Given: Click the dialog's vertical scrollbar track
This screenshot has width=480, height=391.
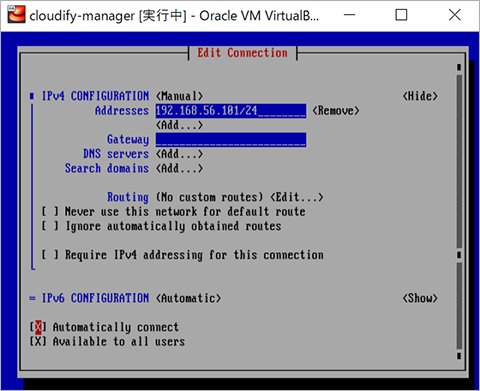Looking at the screenshot, I should [459, 211].
